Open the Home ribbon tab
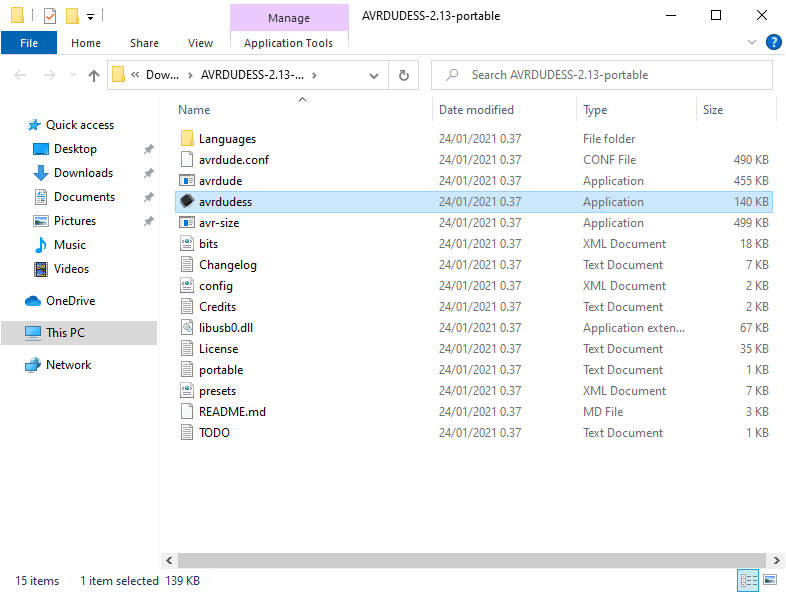Viewport: 786px width, 593px height. pyautogui.click(x=86, y=43)
